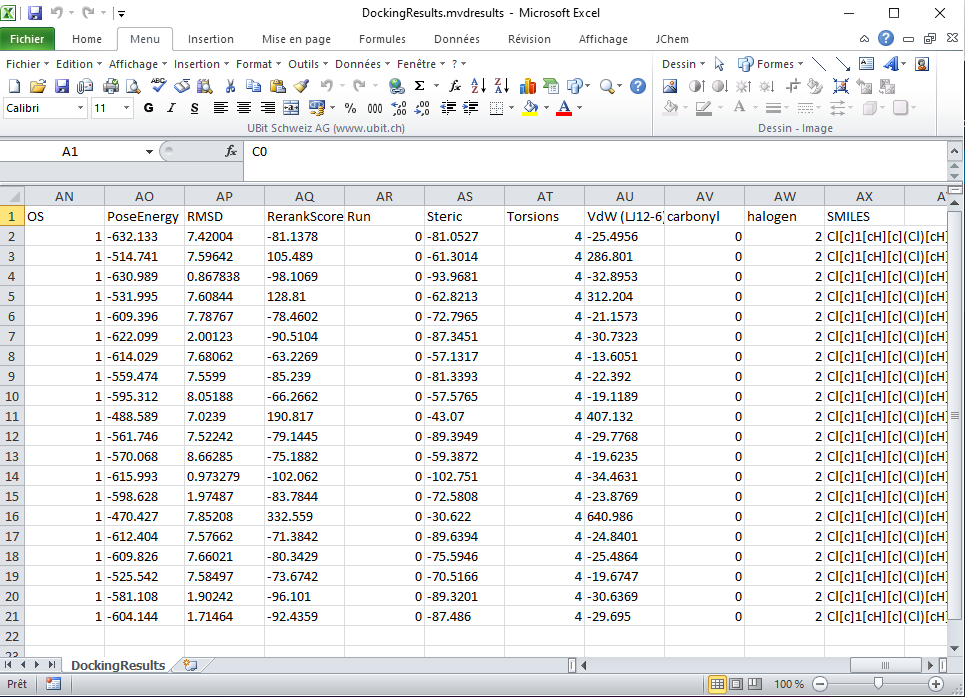The height and width of the screenshot is (697, 965).
Task: Expand the Dessin dropdown menu
Action: point(683,64)
